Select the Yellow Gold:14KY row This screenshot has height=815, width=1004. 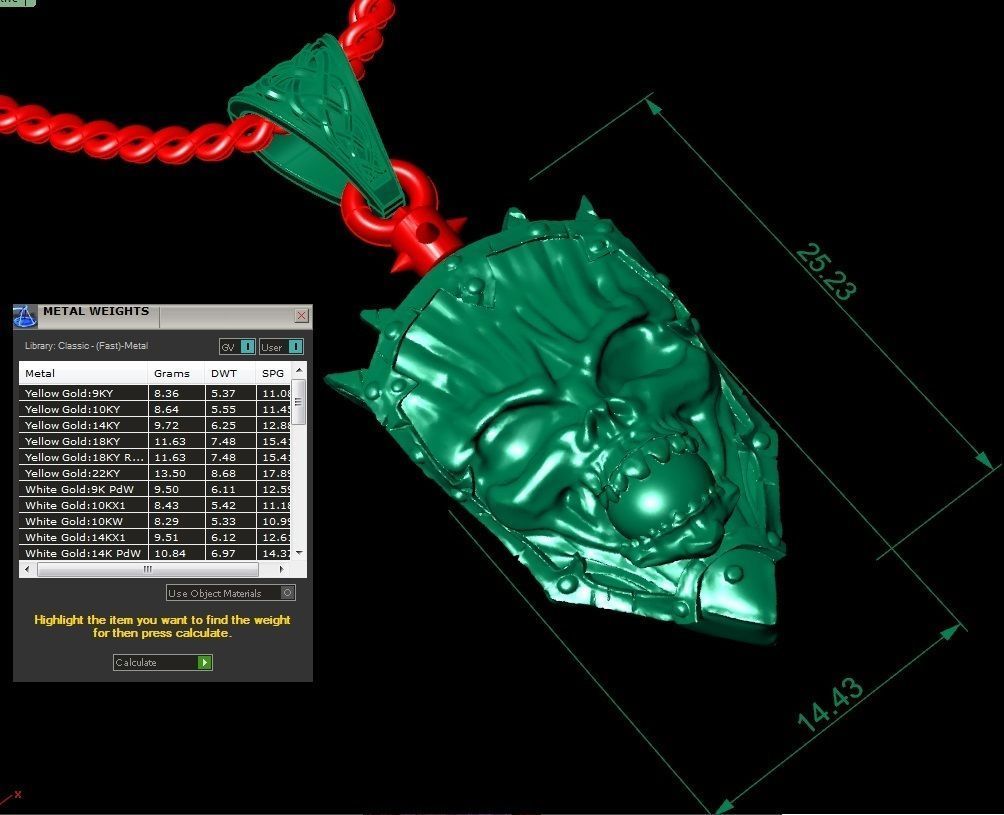[x=155, y=425]
